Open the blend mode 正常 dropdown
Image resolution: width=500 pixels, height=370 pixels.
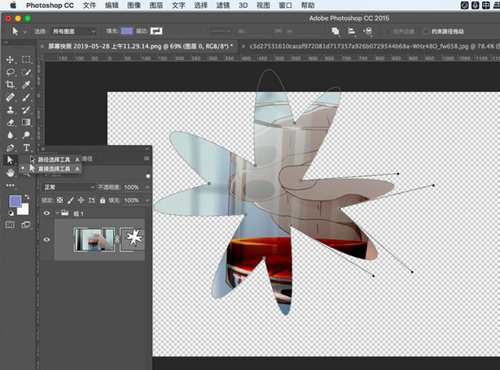69,187
